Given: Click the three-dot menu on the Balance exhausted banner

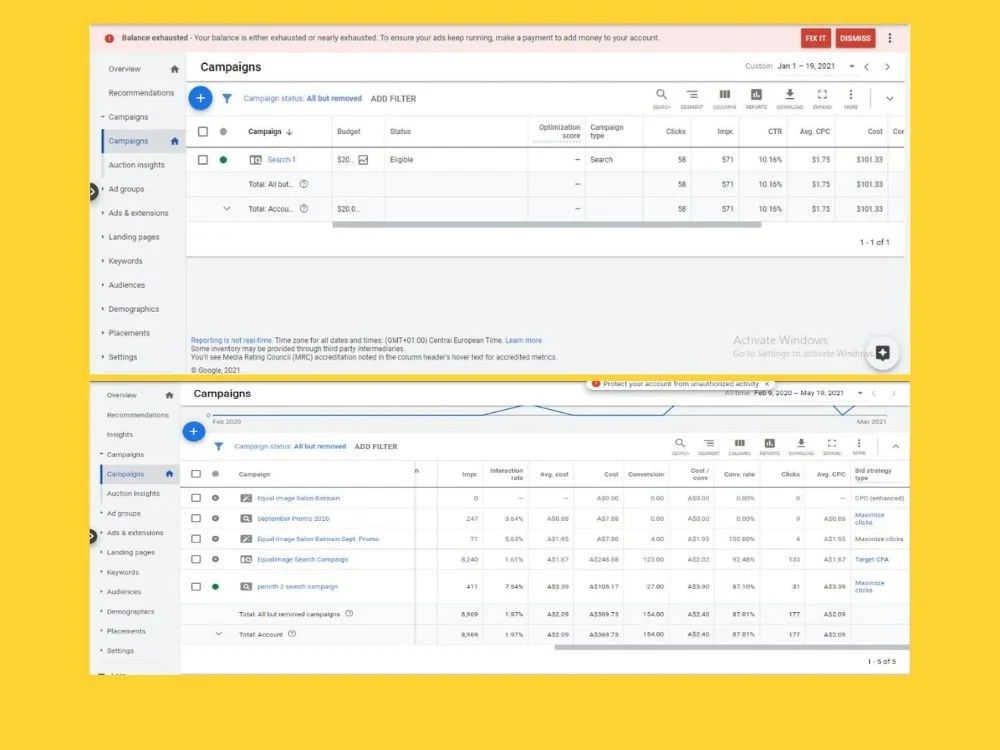Looking at the screenshot, I should [x=890, y=38].
